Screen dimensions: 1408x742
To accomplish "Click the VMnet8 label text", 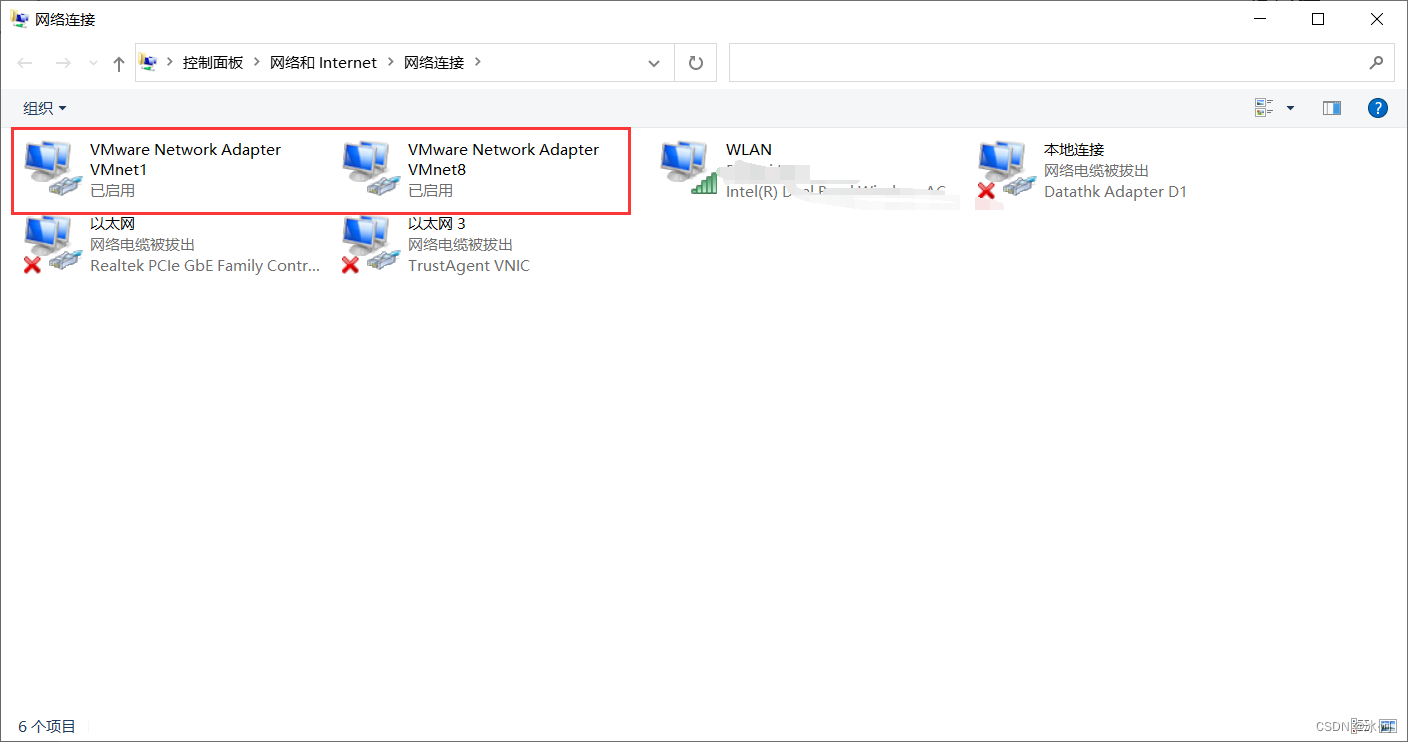I will [437, 170].
